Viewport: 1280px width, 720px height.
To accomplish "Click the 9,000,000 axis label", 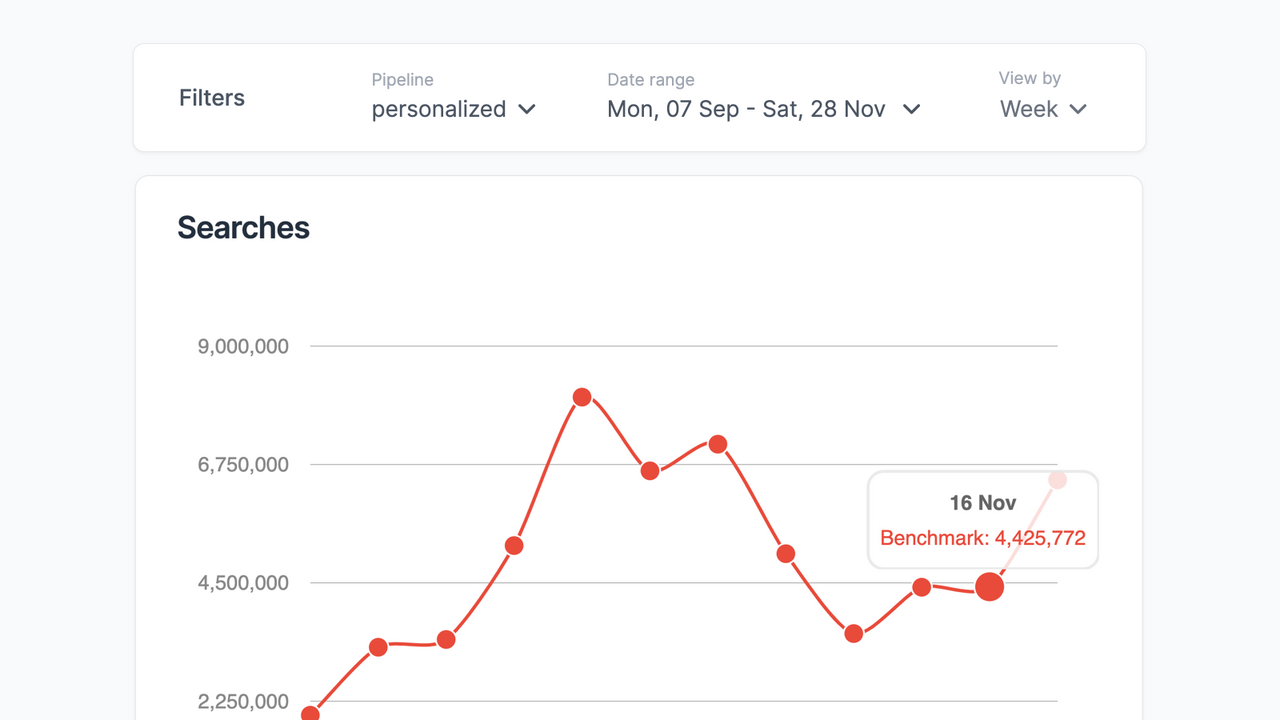I will tap(243, 346).
